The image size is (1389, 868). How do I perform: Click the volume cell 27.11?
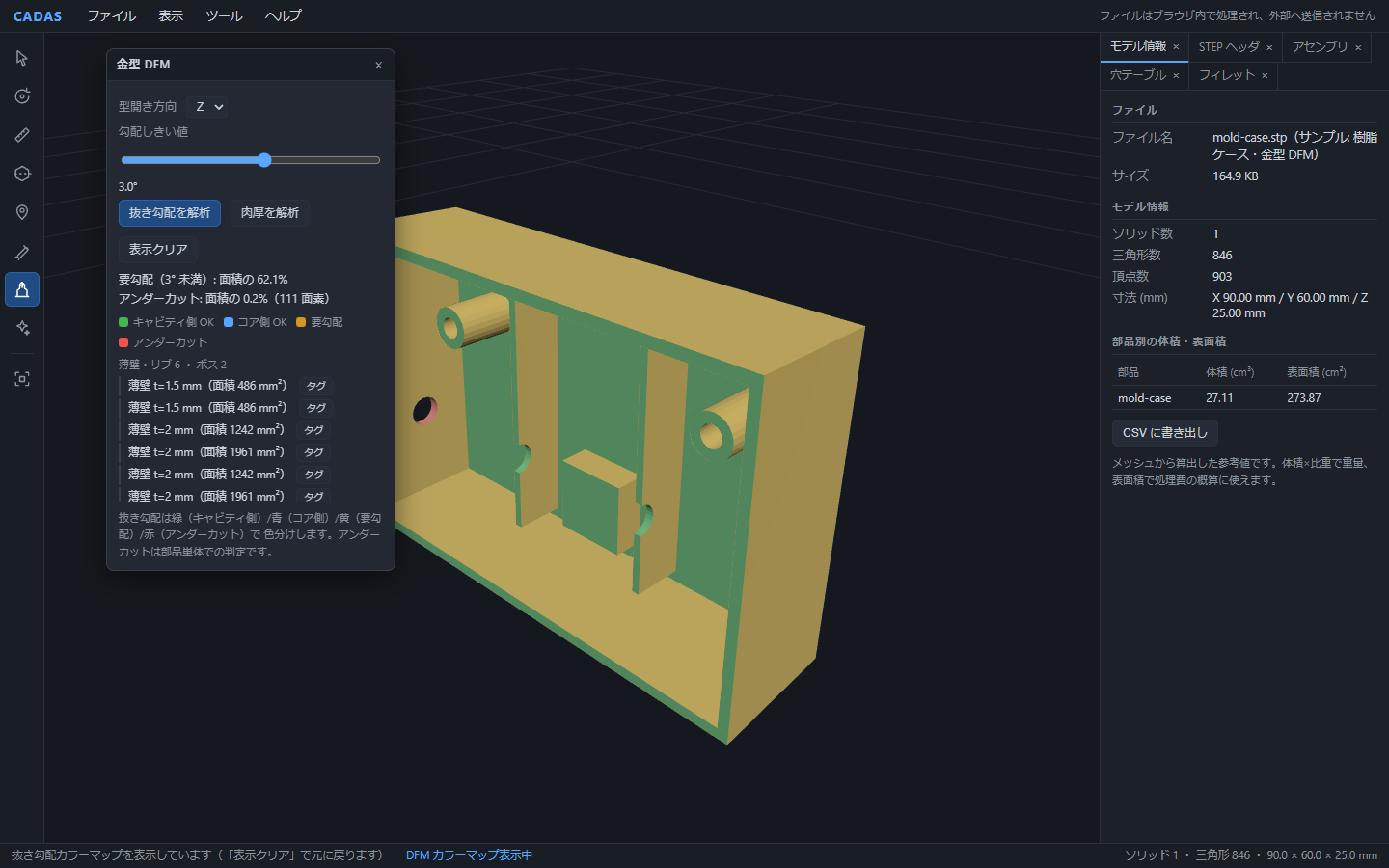pos(1219,398)
